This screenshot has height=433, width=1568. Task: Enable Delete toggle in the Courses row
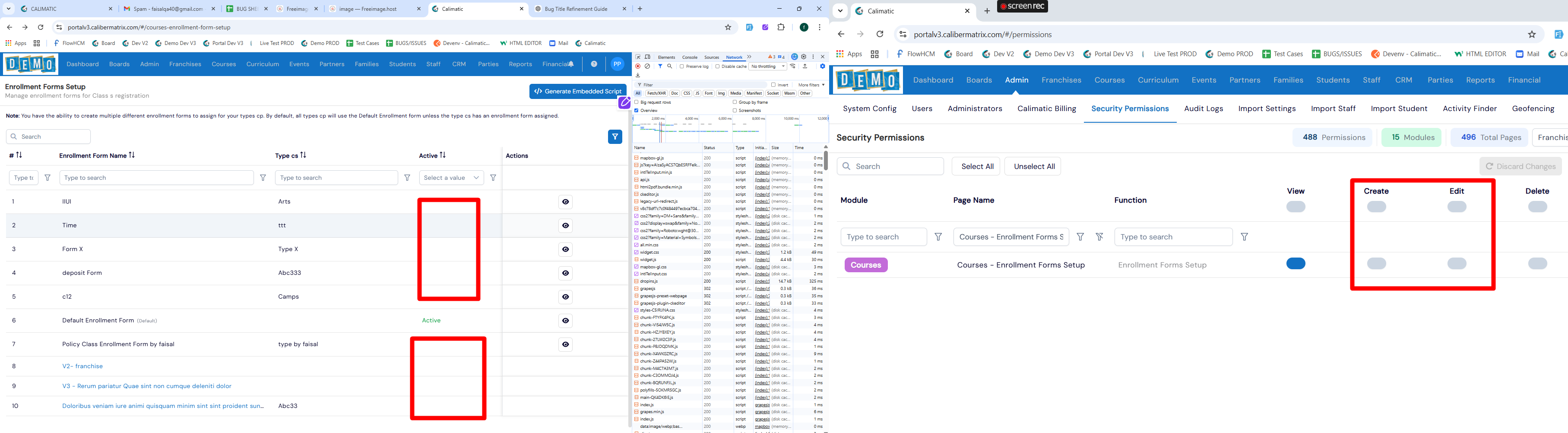1538,264
